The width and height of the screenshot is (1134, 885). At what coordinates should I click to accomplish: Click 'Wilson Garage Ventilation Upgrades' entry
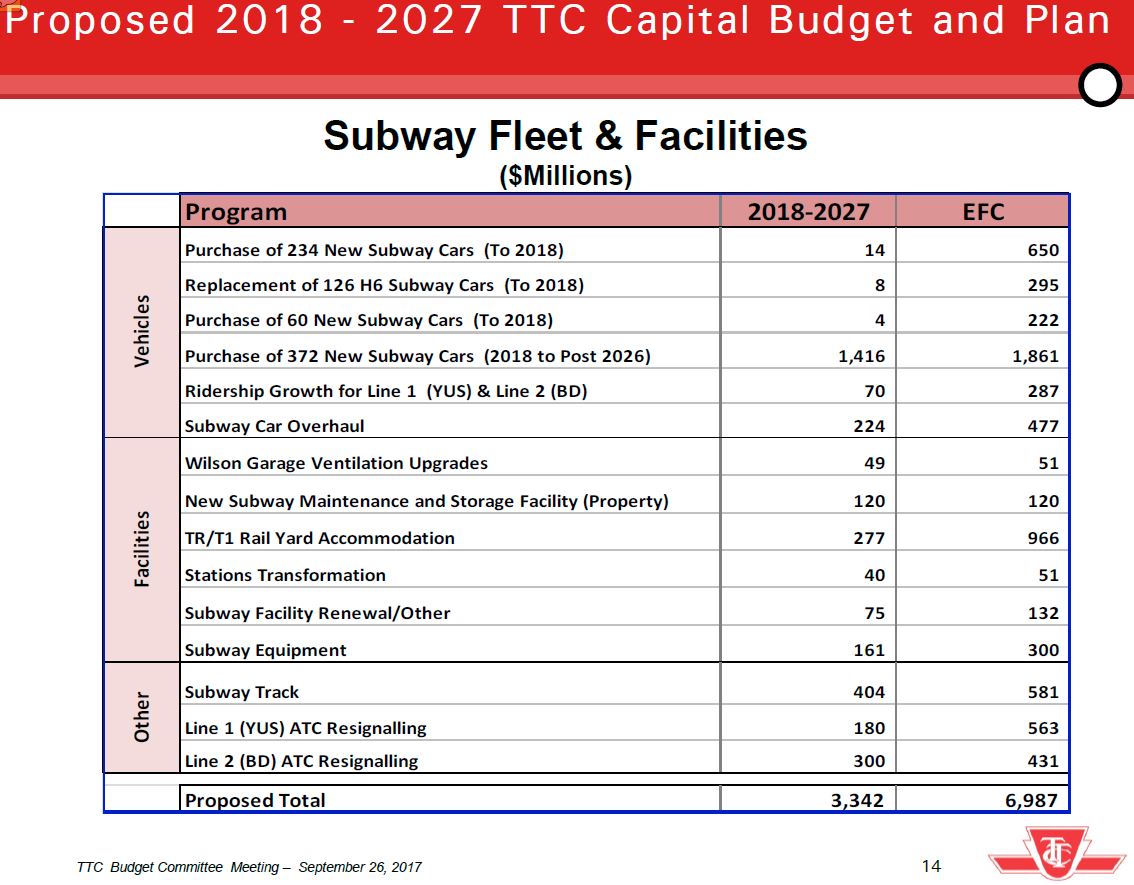(x=336, y=463)
